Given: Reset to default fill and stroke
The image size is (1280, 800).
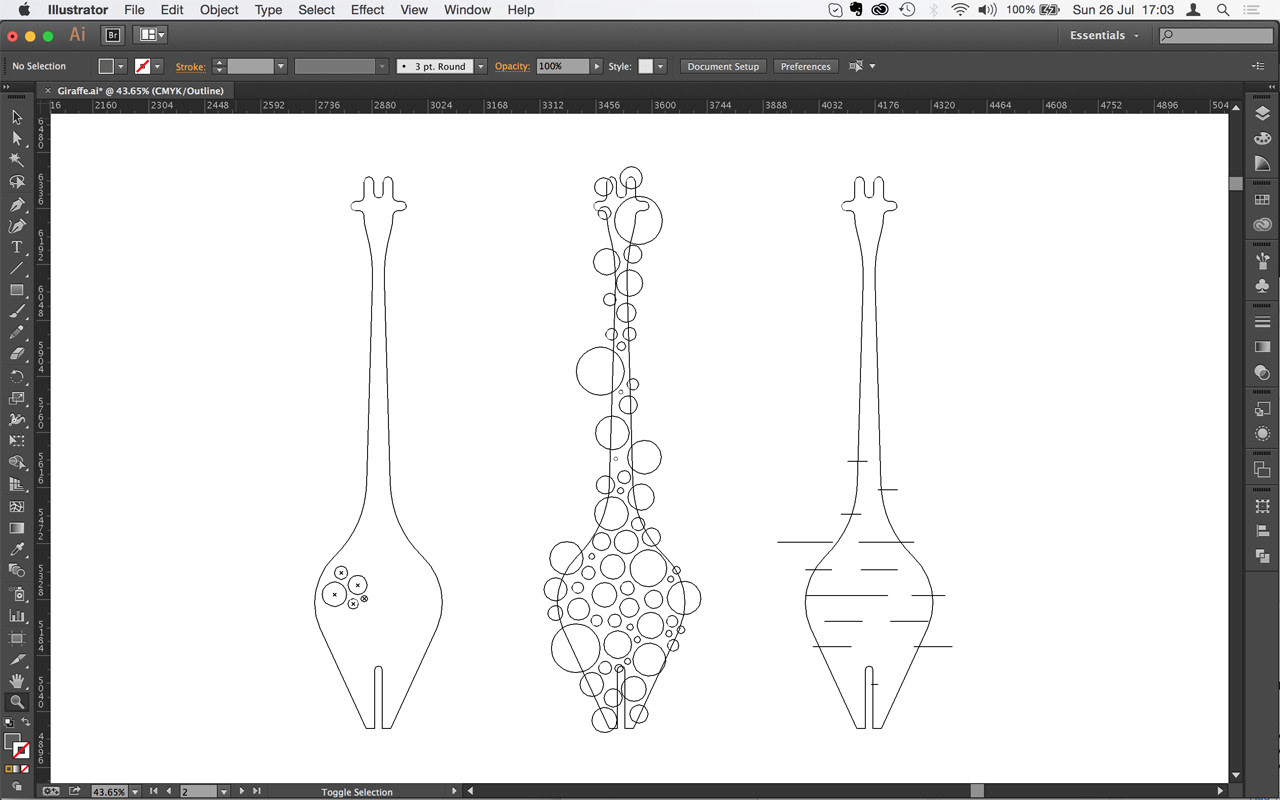Looking at the screenshot, I should (x=8, y=721).
